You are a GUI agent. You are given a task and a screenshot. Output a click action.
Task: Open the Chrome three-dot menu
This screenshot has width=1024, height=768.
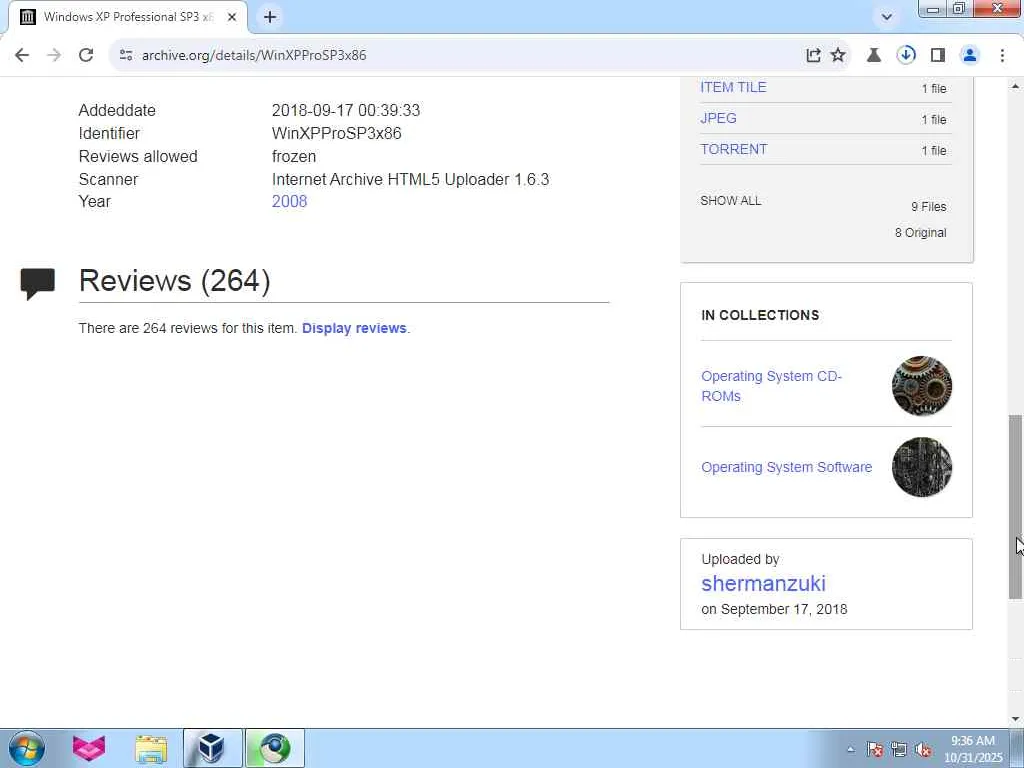coord(1002,56)
